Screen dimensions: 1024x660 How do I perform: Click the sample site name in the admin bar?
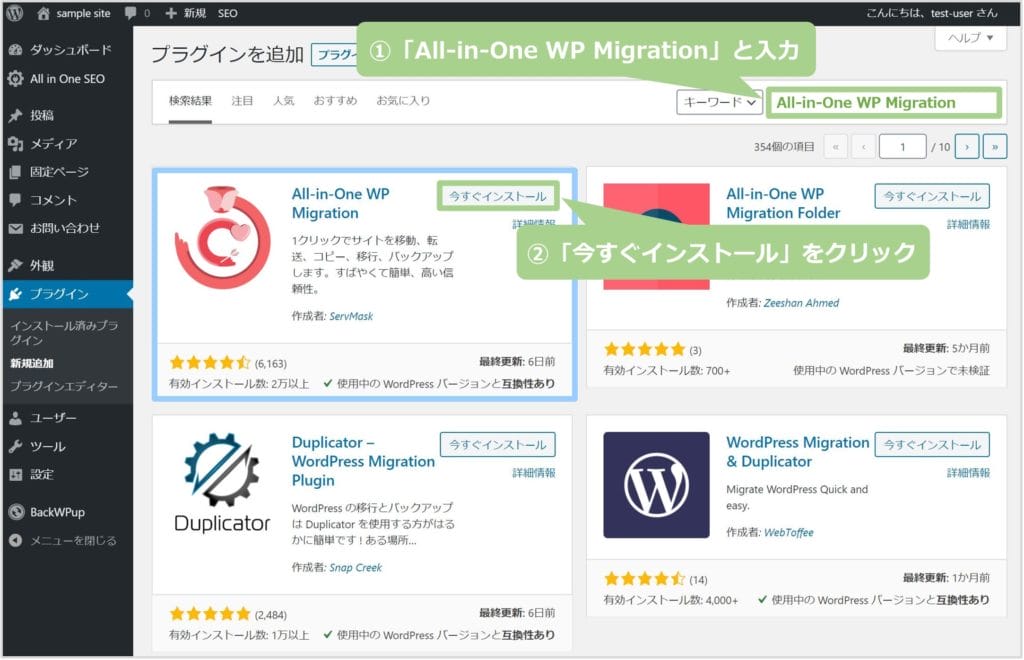coord(83,13)
